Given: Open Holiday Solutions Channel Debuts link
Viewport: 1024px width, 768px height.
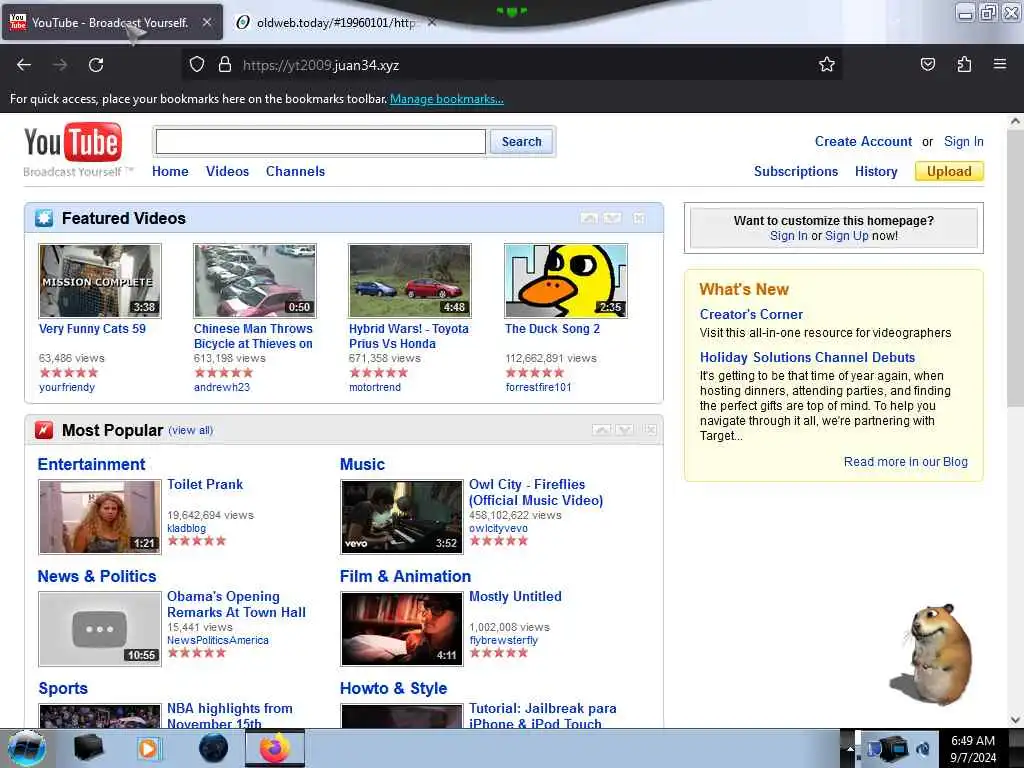Looking at the screenshot, I should pyautogui.click(x=807, y=357).
